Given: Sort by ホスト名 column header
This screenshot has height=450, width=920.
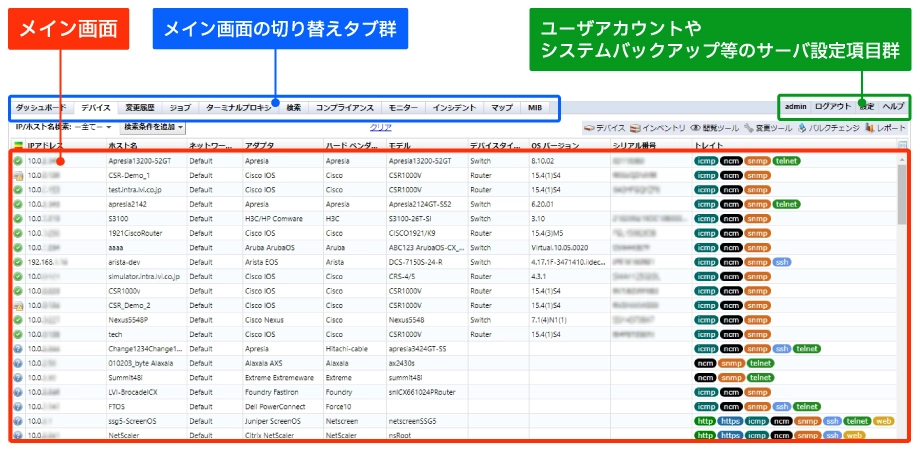Looking at the screenshot, I should pos(146,146).
